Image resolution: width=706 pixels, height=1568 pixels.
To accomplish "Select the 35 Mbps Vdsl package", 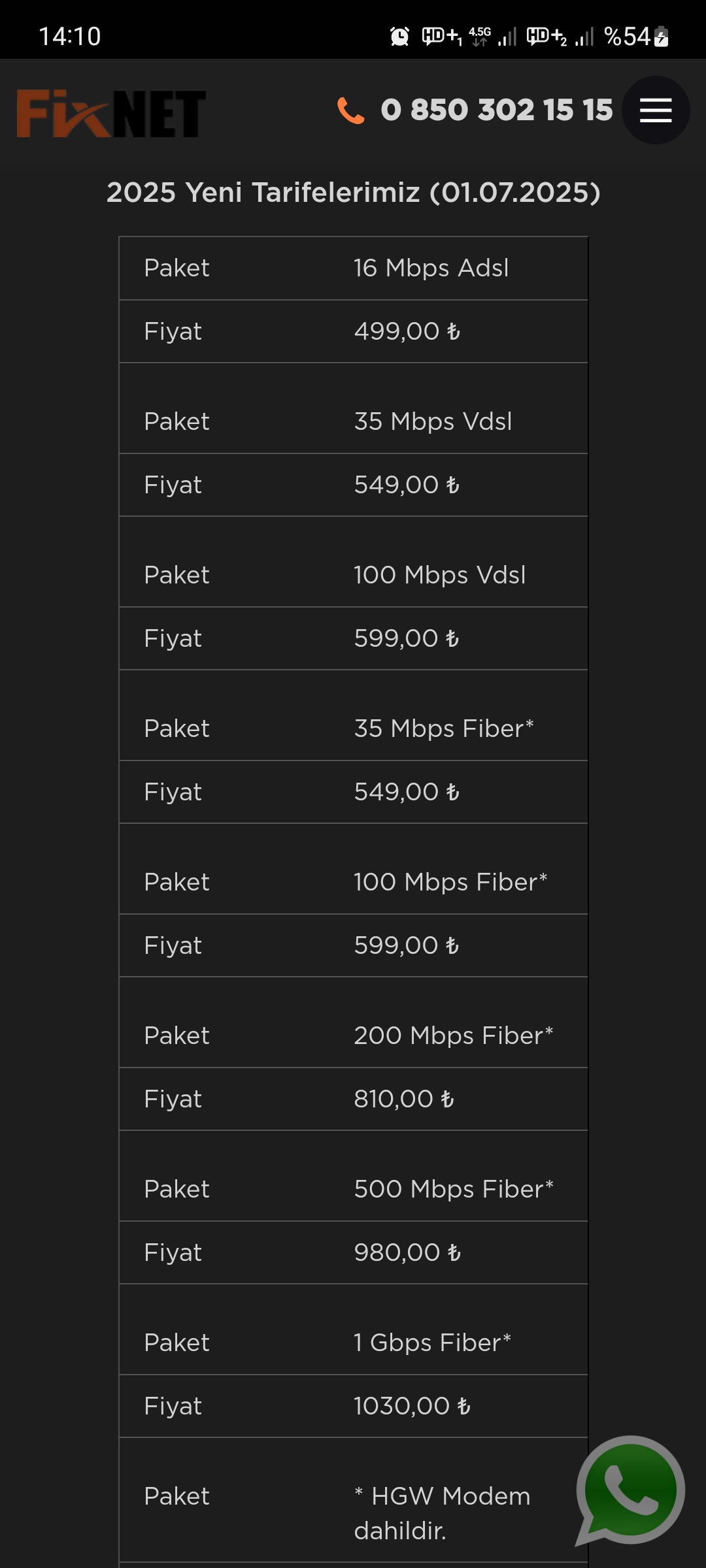I will click(433, 421).
